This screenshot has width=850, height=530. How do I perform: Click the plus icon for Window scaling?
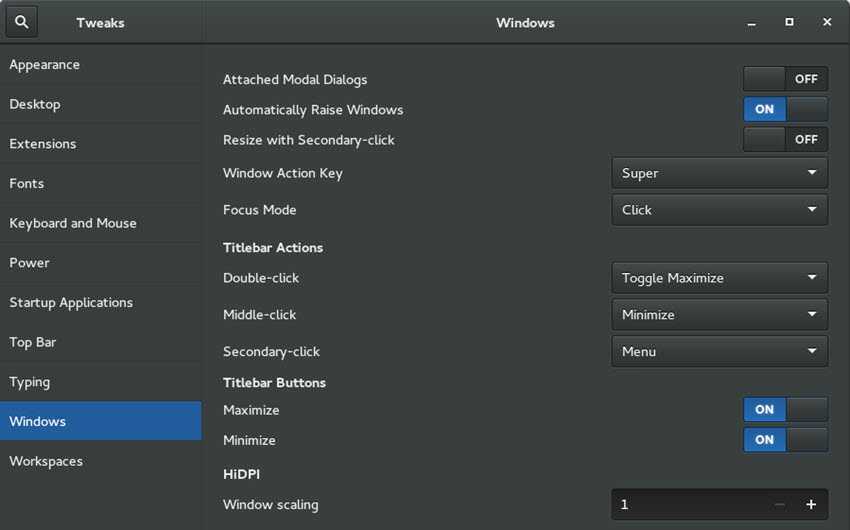(811, 505)
